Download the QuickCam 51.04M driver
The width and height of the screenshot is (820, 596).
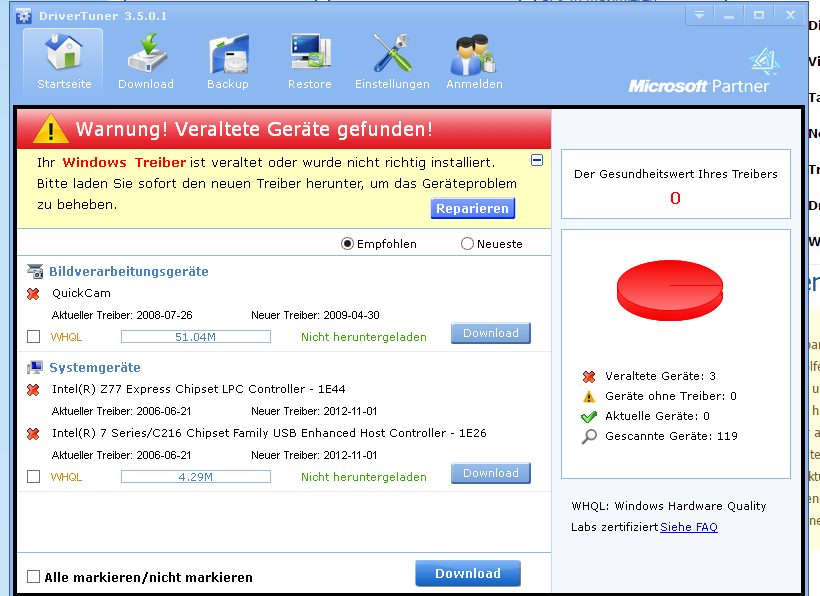click(491, 333)
